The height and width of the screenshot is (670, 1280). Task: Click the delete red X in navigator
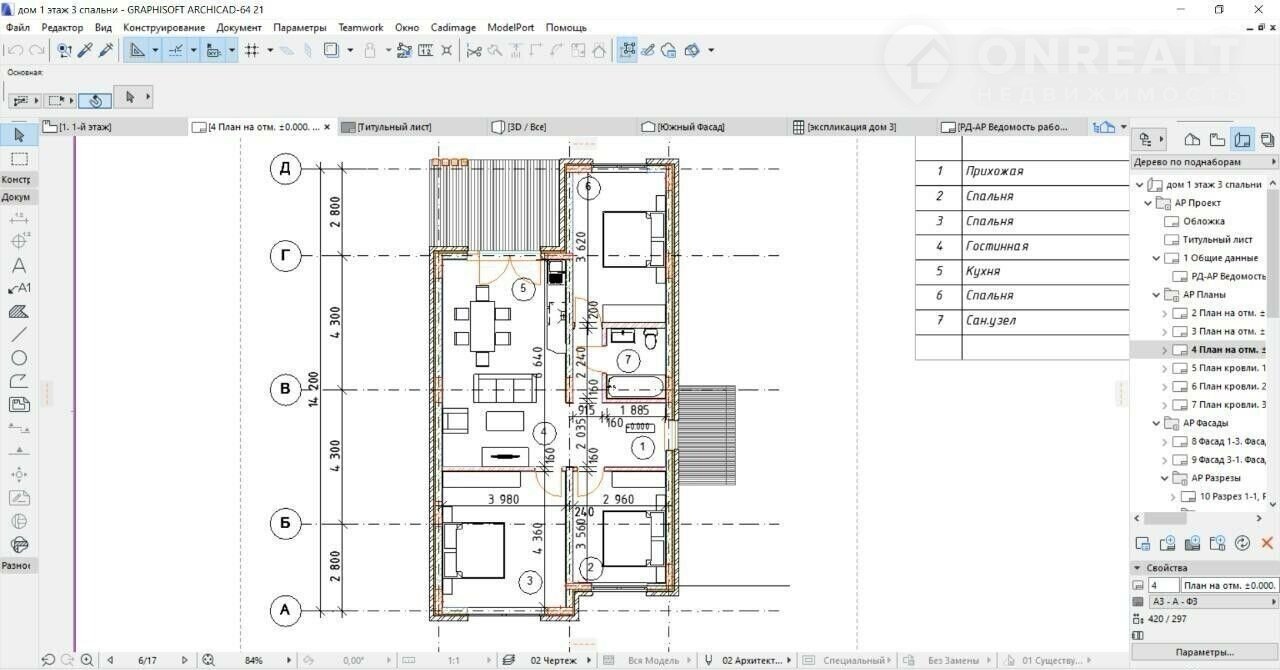[1267, 543]
